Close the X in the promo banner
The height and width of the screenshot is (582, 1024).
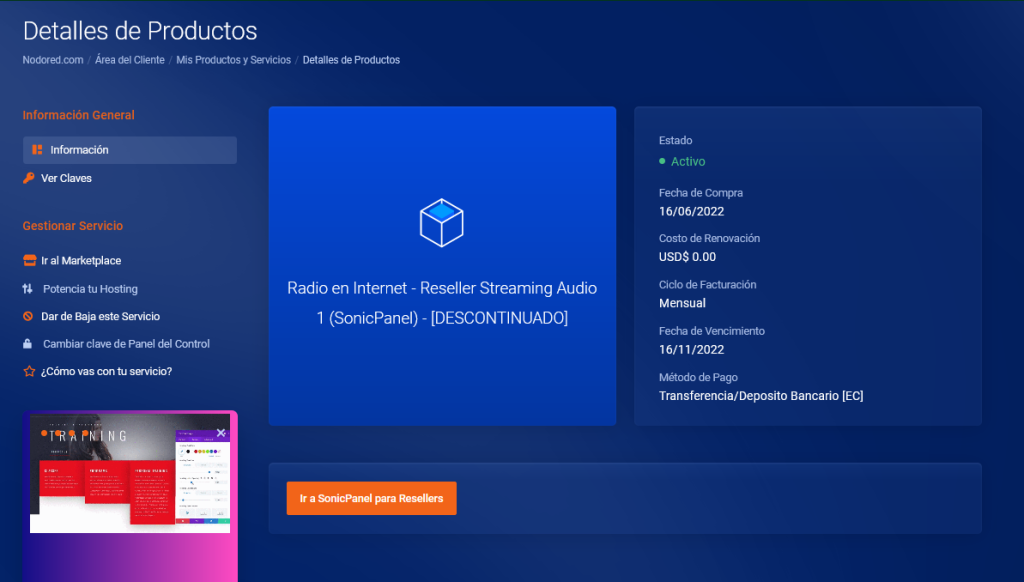(x=221, y=432)
